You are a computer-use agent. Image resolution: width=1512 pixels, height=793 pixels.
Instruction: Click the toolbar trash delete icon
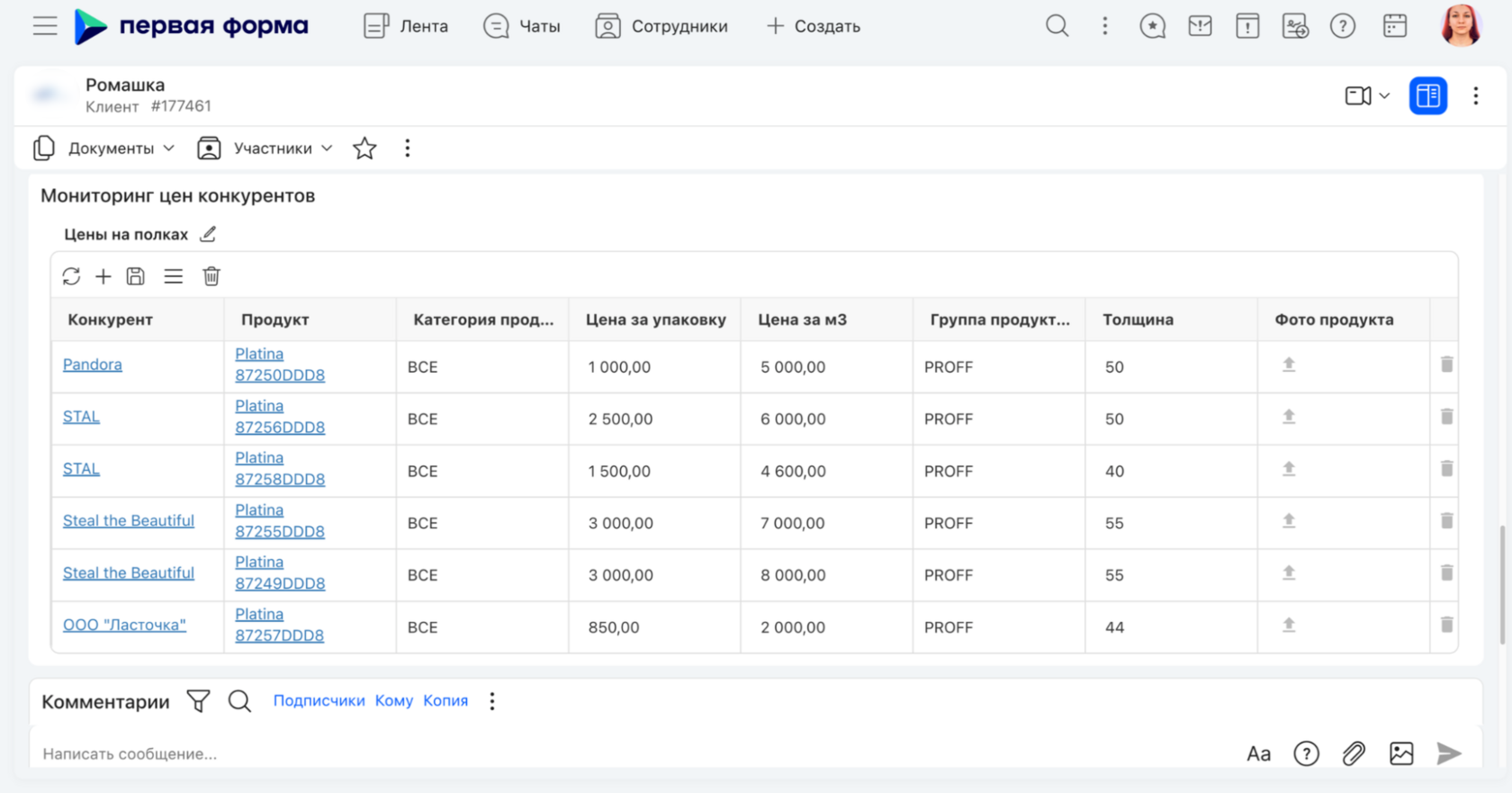211,276
